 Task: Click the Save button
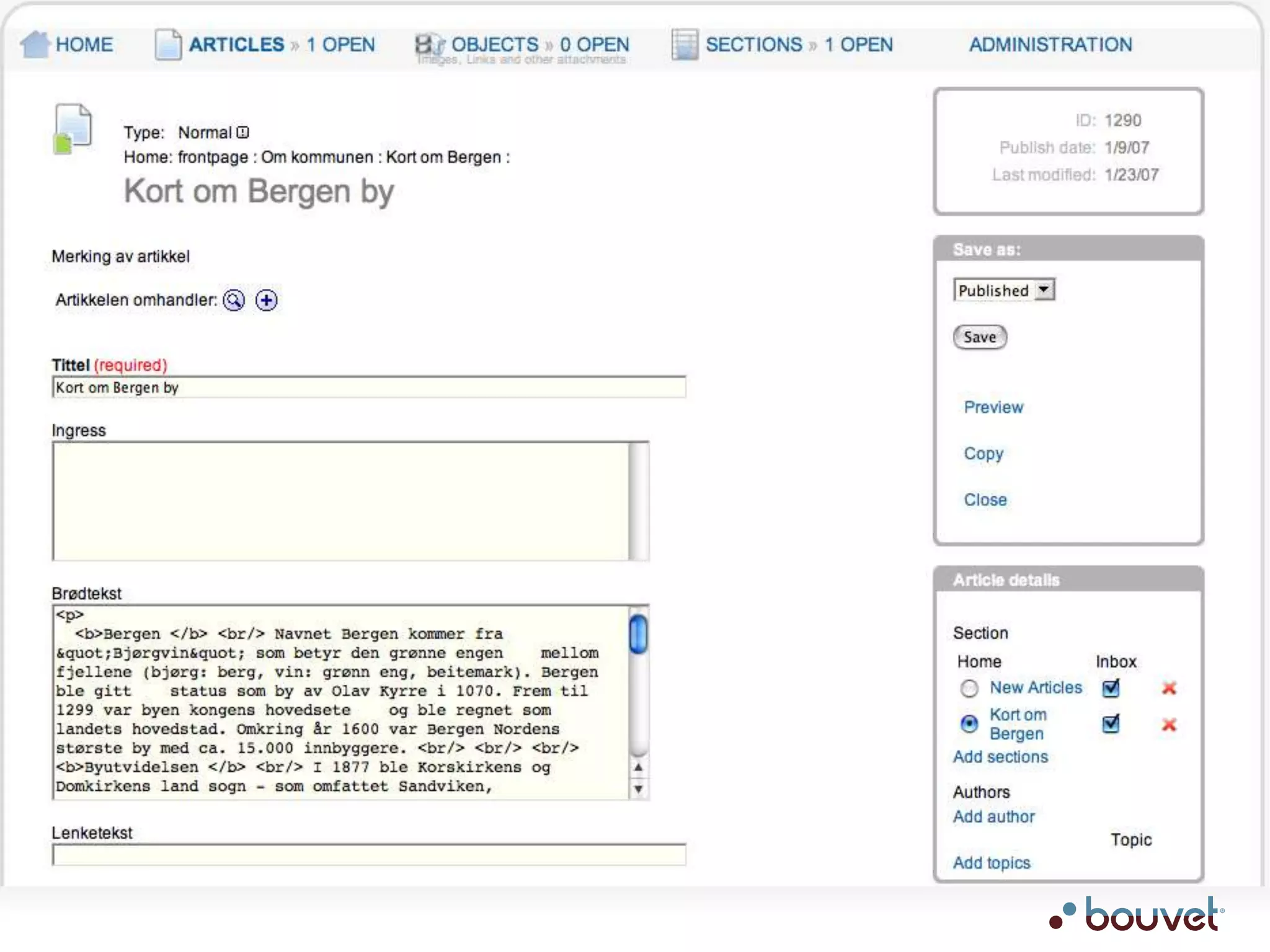(980, 337)
